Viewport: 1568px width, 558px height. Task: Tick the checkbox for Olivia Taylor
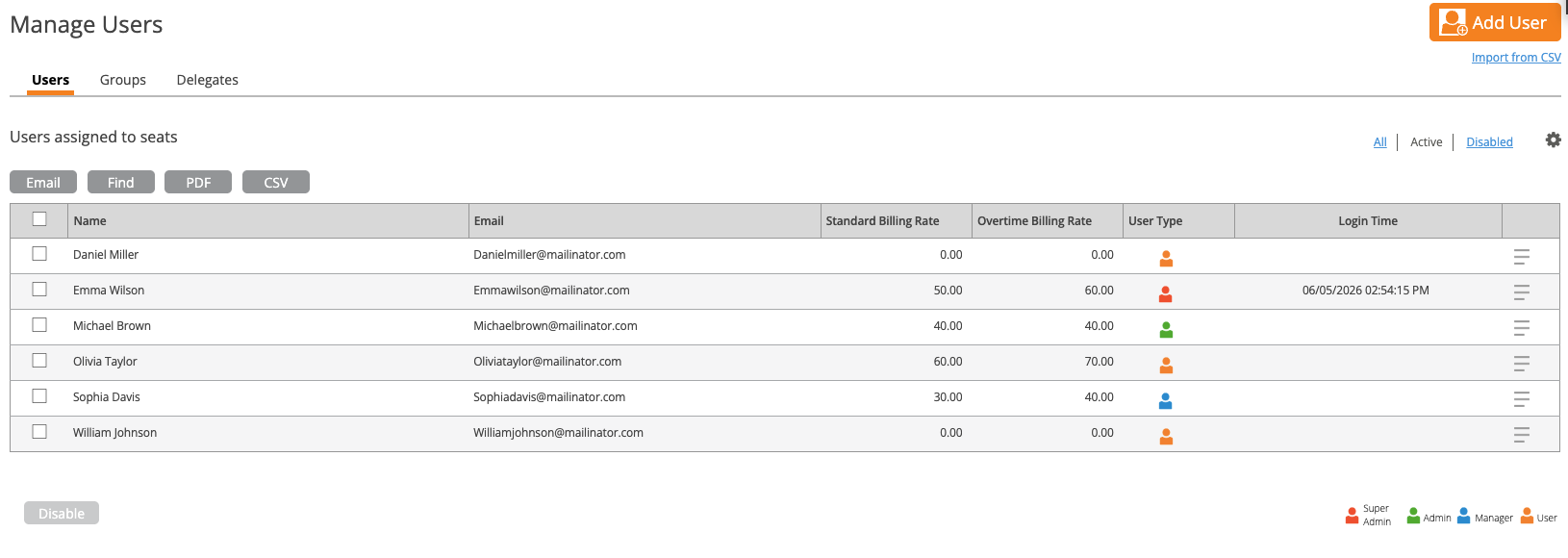pyautogui.click(x=39, y=361)
